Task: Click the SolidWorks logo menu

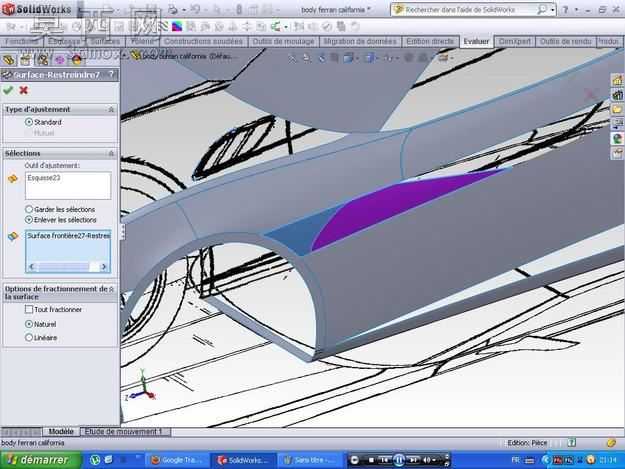Action: [37, 9]
